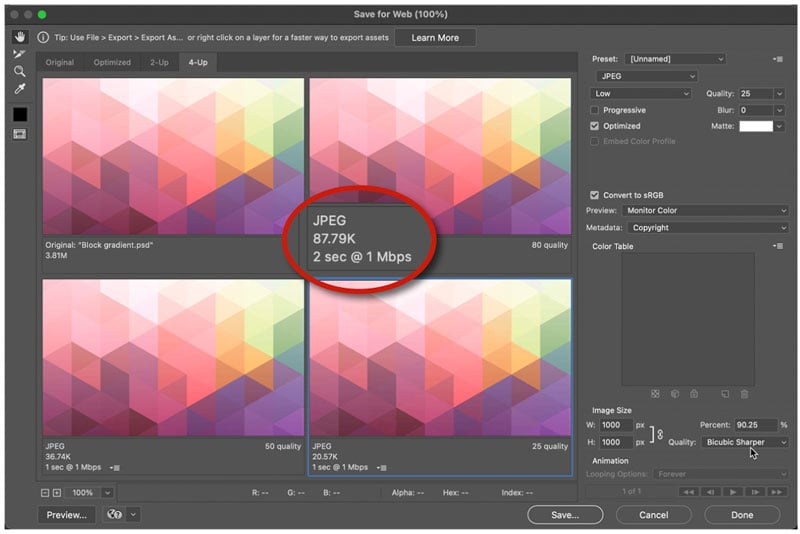Toggle Convert to sRGB checkbox
The image size is (800, 534).
(595, 195)
